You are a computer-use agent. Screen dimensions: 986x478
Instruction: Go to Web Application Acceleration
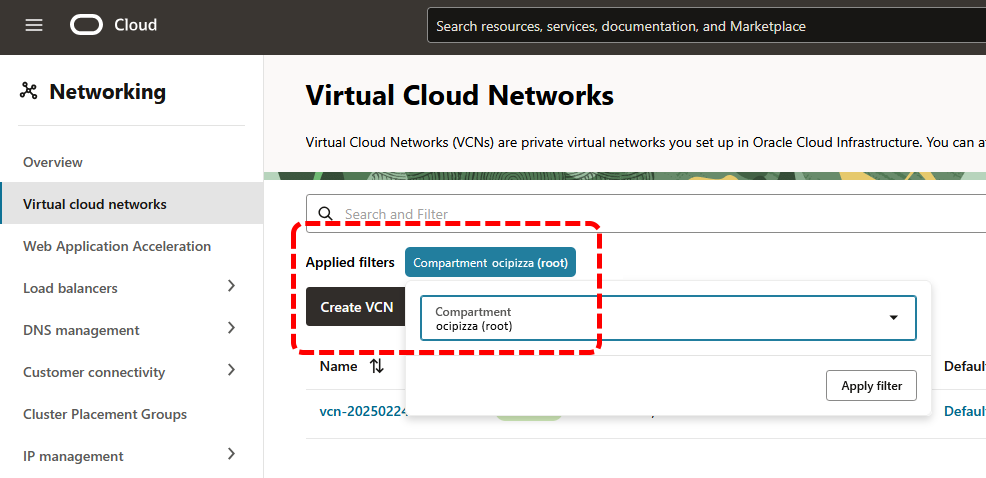point(117,246)
